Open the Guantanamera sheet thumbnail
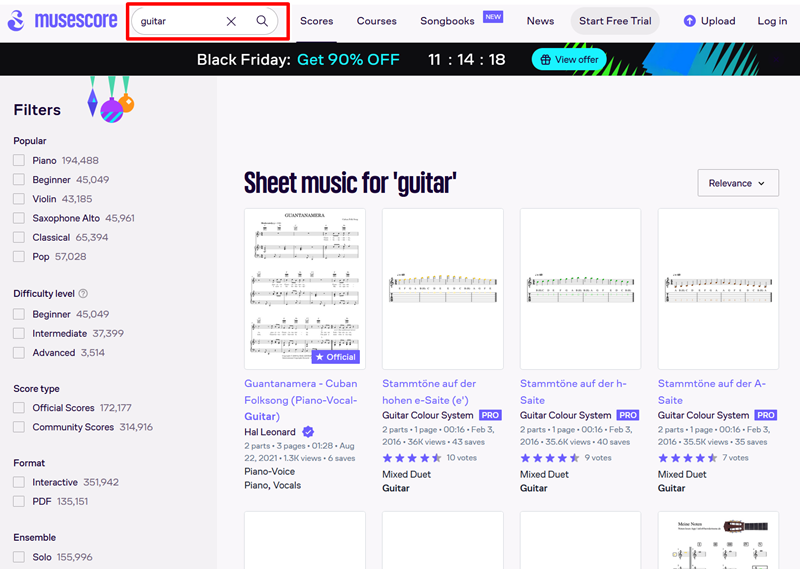800x569 pixels. click(305, 288)
